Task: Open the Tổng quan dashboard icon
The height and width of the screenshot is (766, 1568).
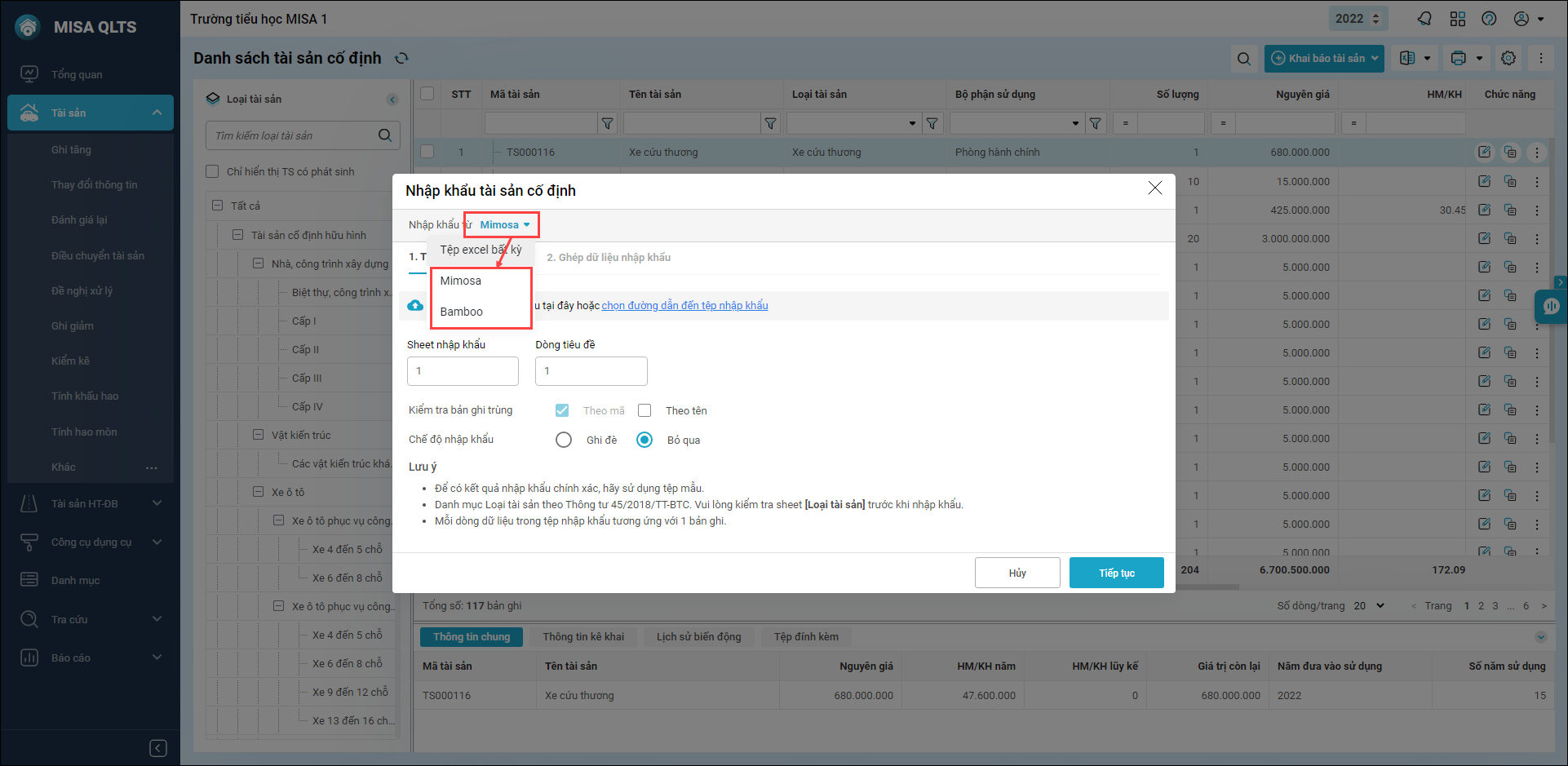Action: click(29, 74)
